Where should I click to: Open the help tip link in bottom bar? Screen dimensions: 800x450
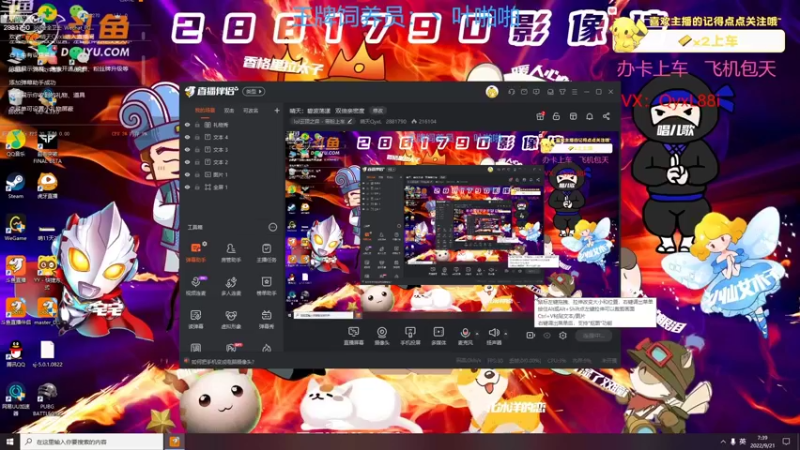pyautogui.click(x=222, y=362)
